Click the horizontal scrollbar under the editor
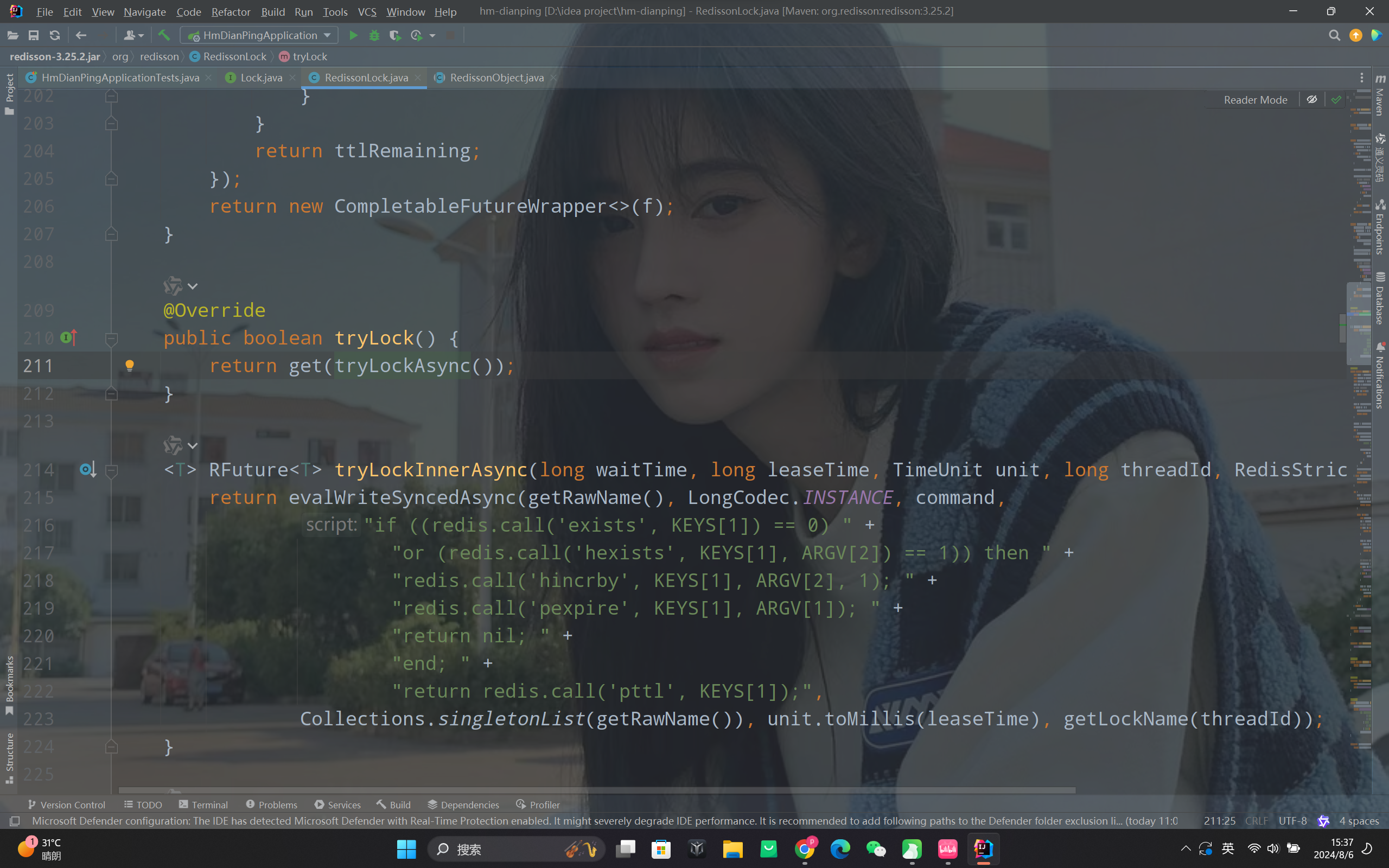 pyautogui.click(x=597, y=790)
